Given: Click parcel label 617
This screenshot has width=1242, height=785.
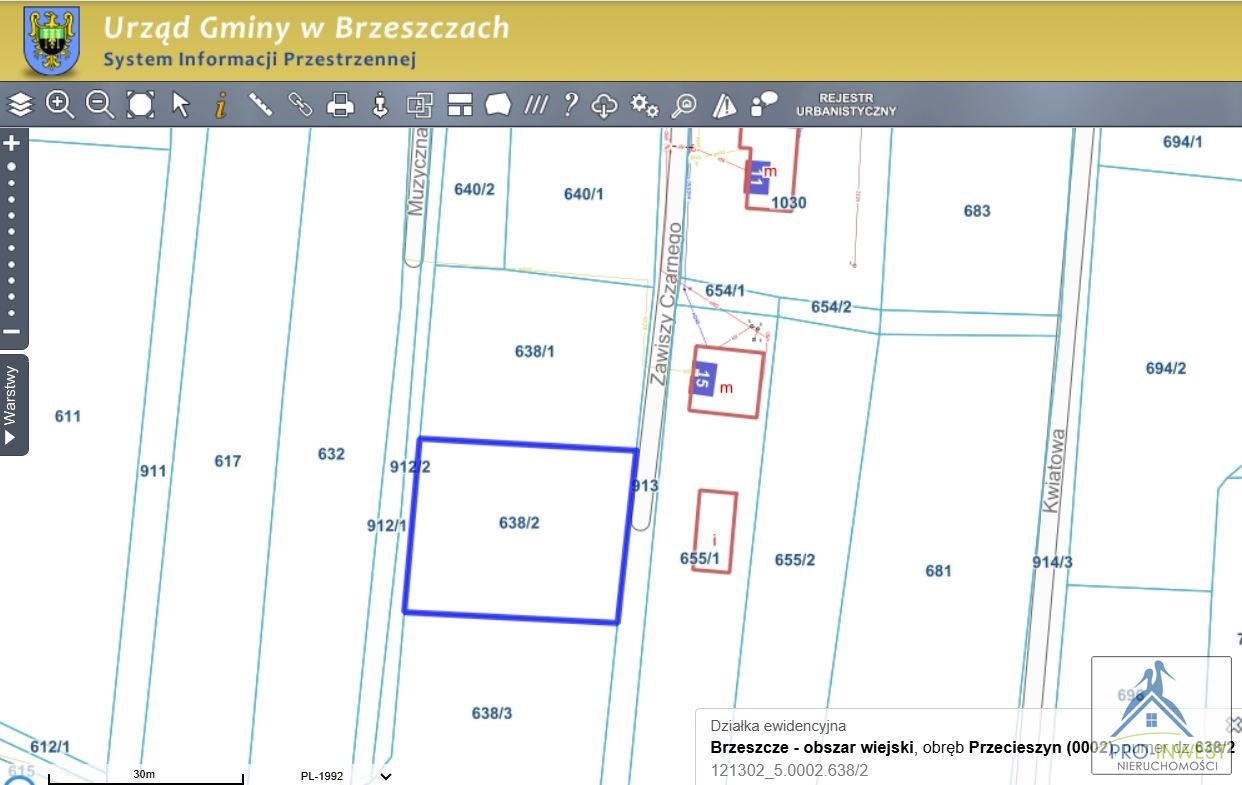Looking at the screenshot, I should (x=228, y=461).
